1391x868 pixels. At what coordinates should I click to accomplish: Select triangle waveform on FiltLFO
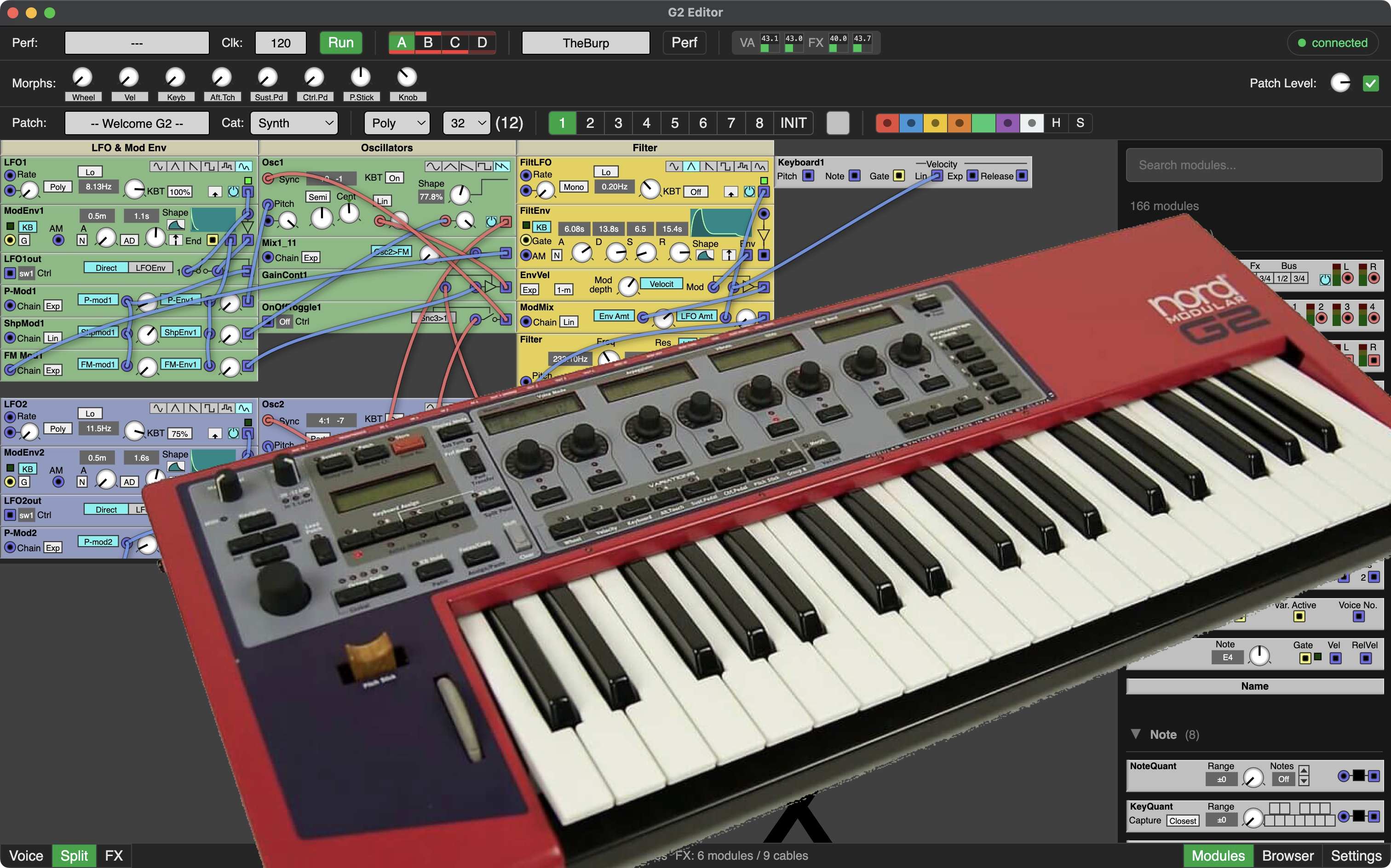pyautogui.click(x=691, y=166)
